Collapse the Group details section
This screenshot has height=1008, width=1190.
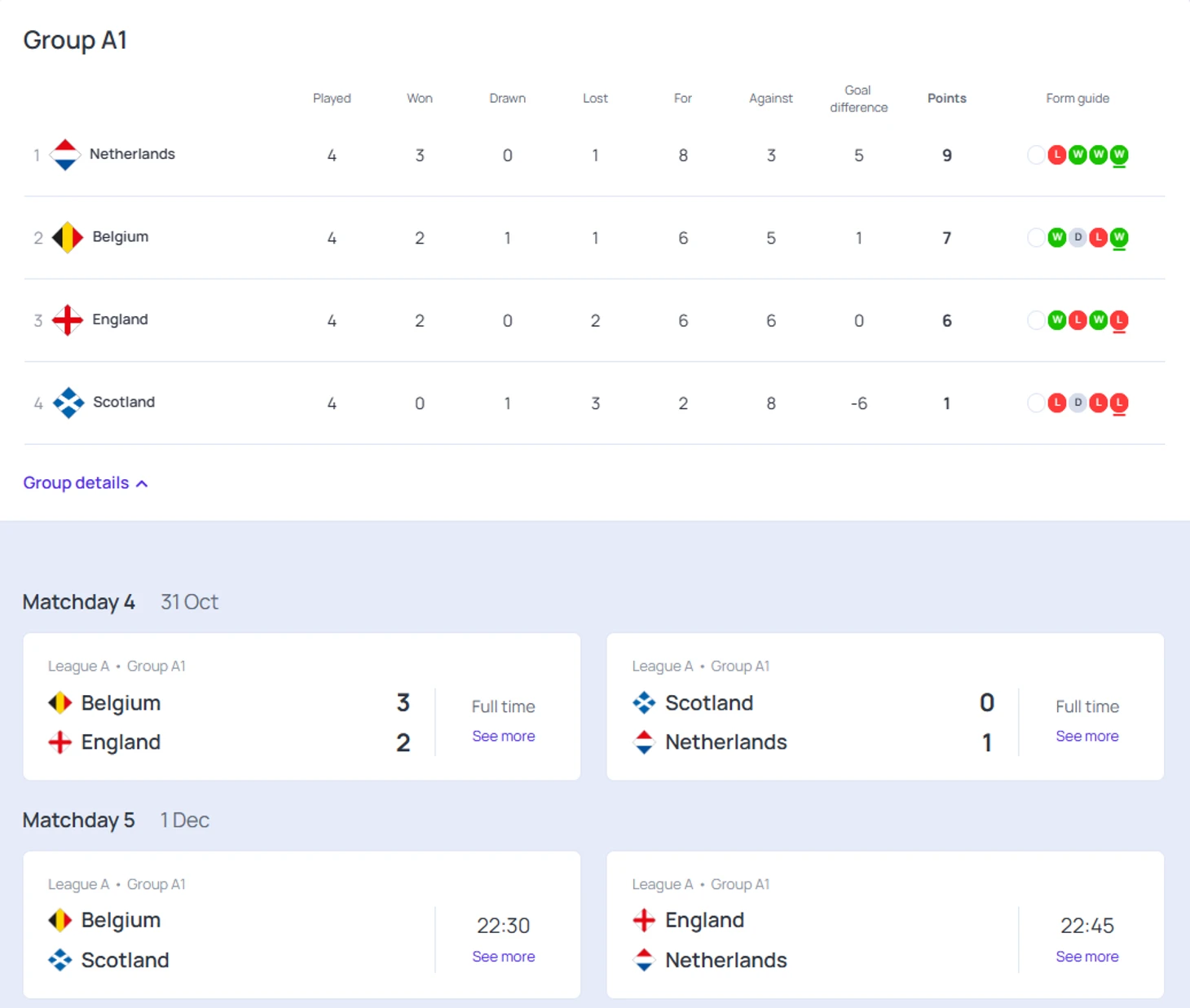click(x=76, y=483)
